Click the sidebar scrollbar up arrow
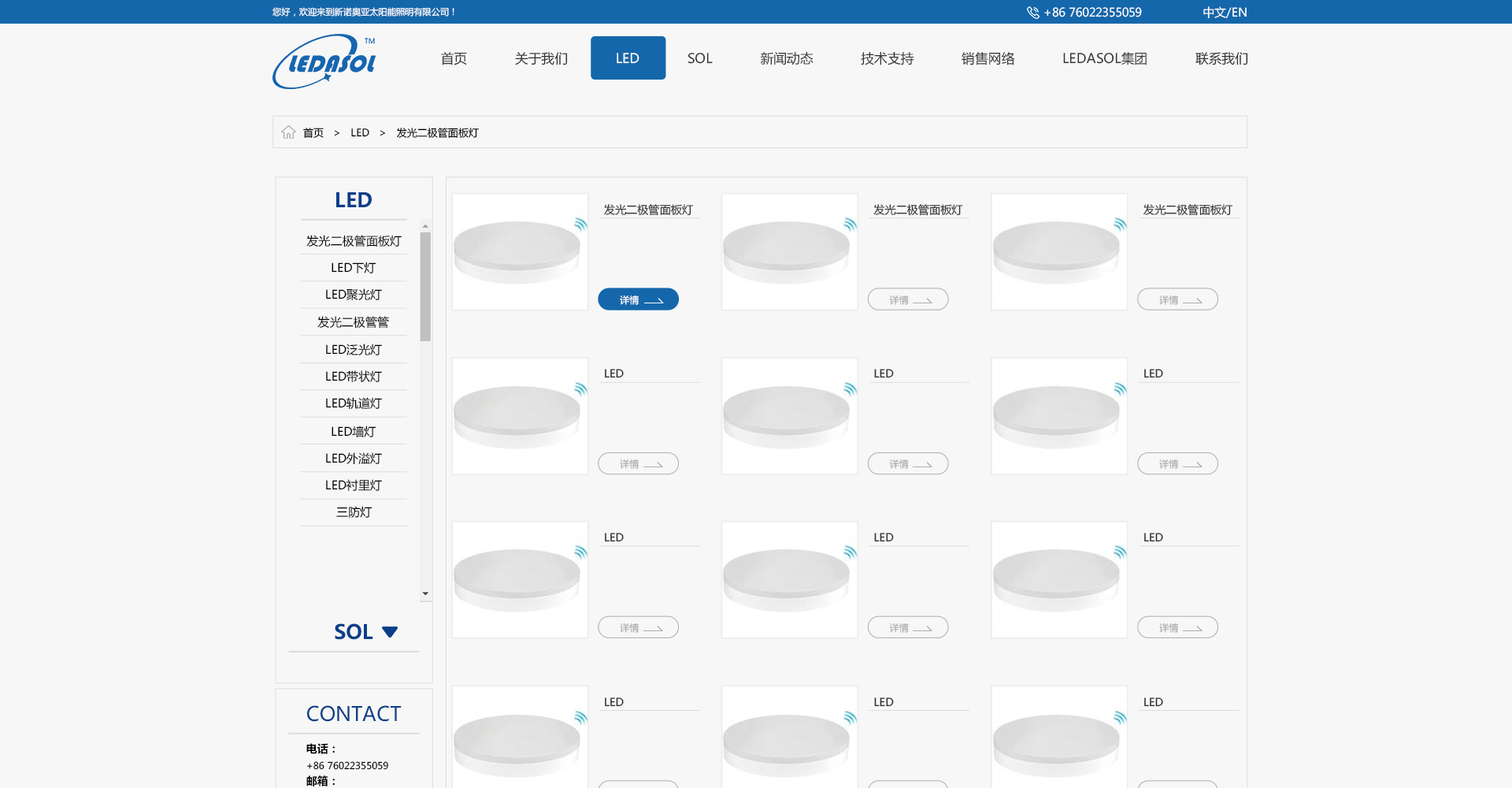Viewport: 1512px width, 788px height. (x=425, y=226)
